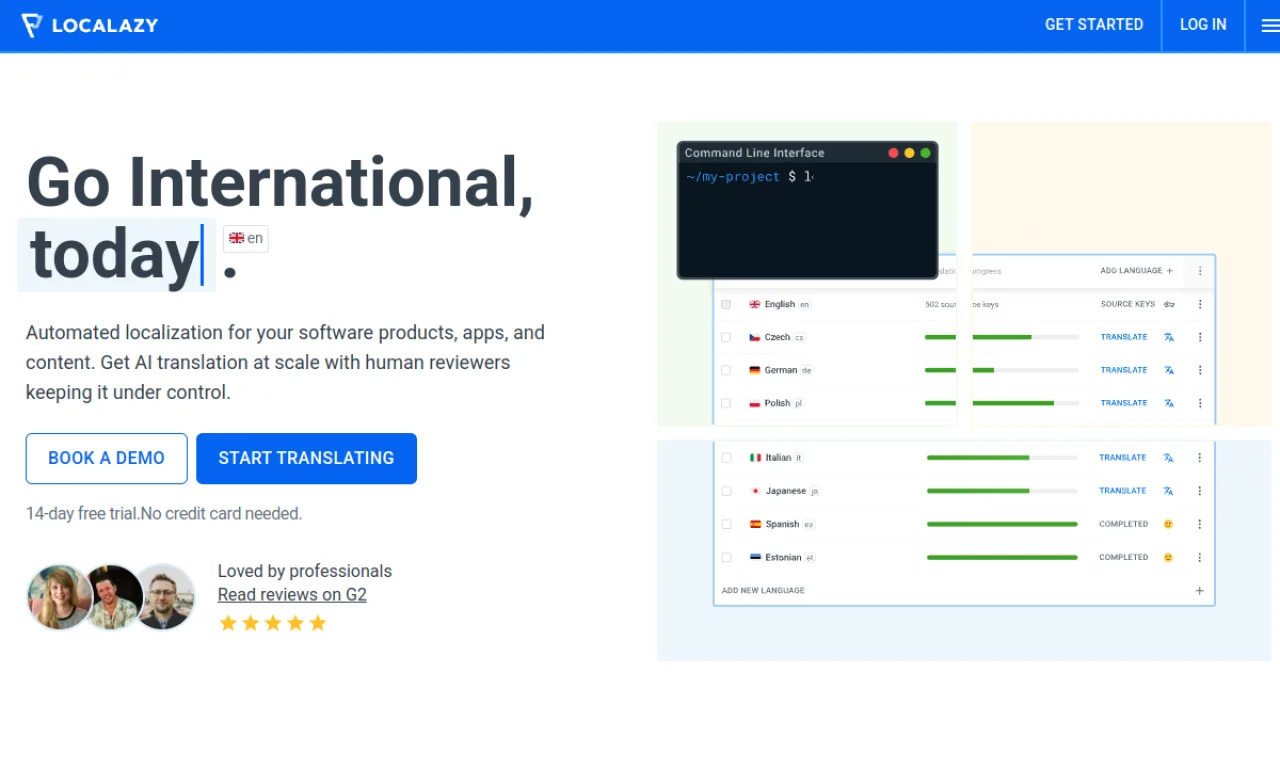Screen dimensions: 1280x768
Task: Click the Italian flag icon
Action: coord(756,458)
